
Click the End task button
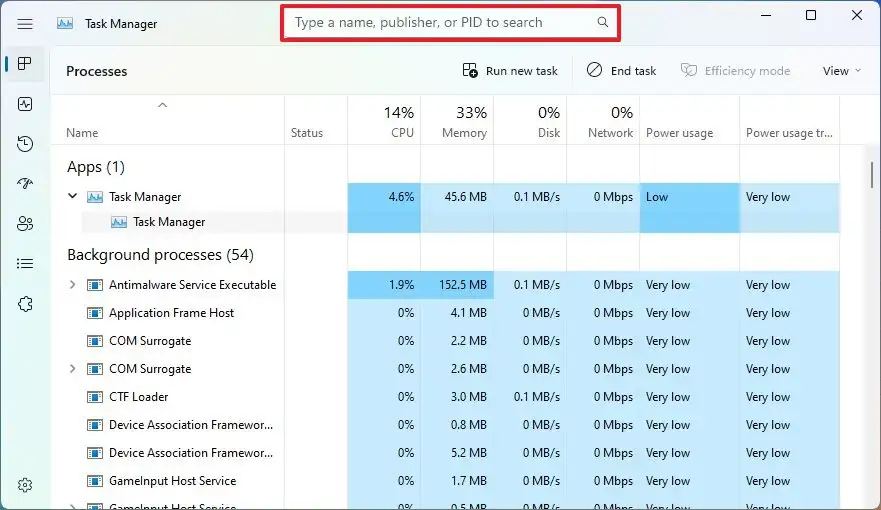tap(621, 71)
